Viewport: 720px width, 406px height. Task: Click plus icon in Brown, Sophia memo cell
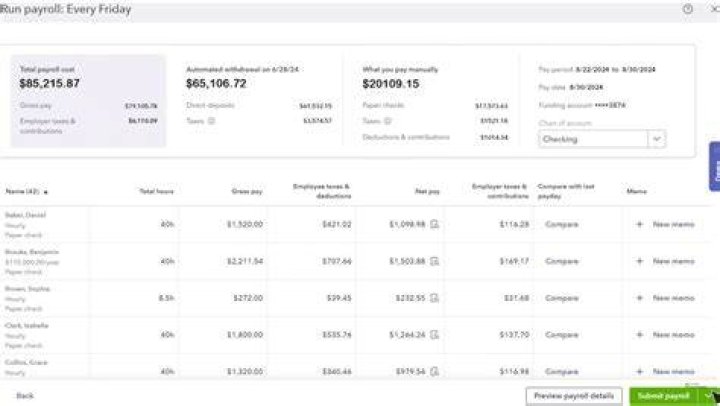(639, 298)
